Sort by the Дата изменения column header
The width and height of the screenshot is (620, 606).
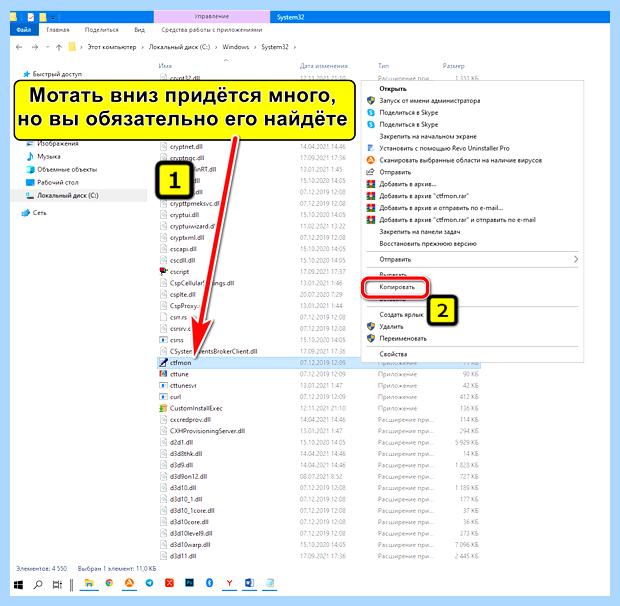(x=324, y=66)
